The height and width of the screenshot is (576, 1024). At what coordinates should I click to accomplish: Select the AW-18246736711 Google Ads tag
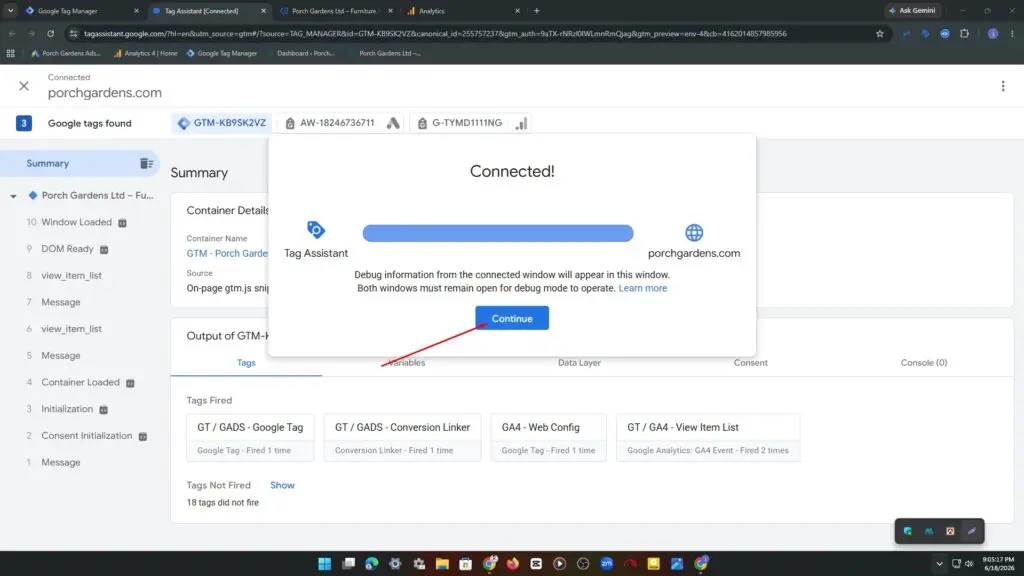coord(342,123)
